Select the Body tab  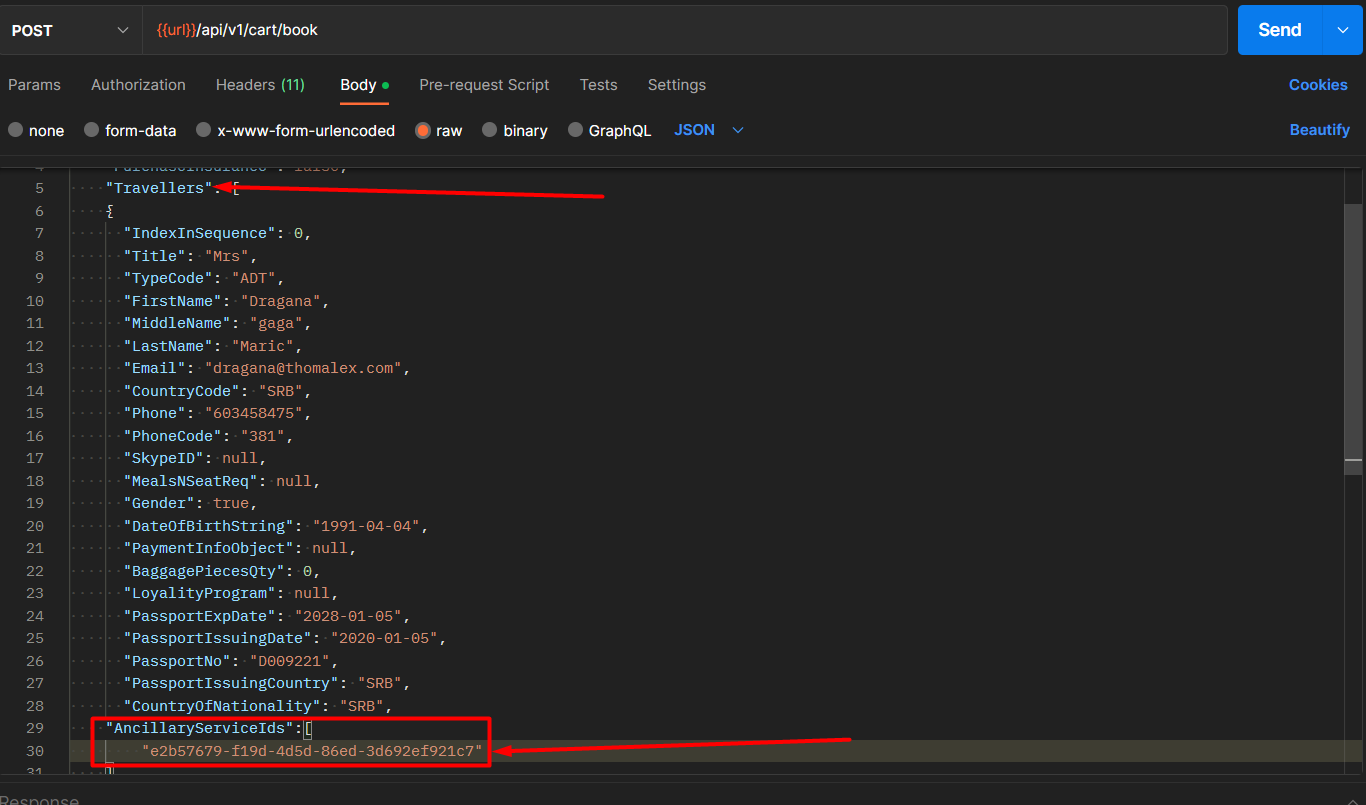[x=364, y=85]
